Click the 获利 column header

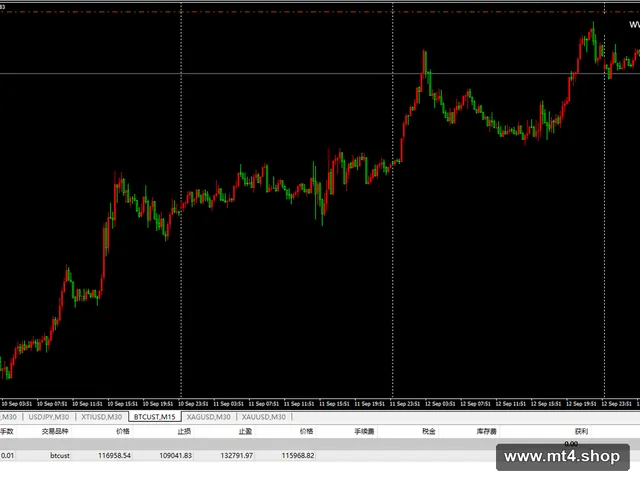[x=581, y=431]
